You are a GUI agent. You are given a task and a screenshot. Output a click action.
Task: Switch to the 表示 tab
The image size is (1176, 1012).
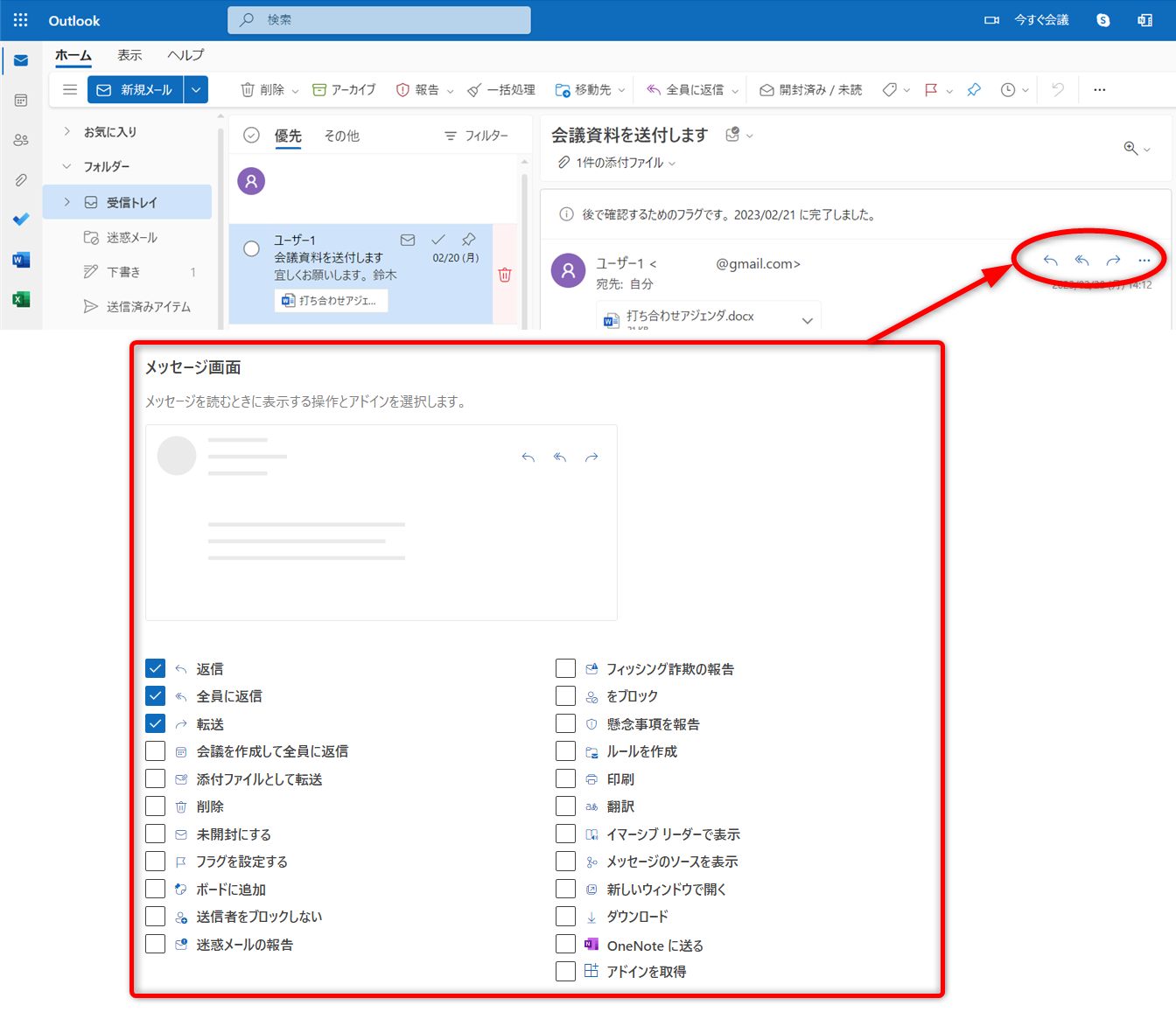(129, 55)
